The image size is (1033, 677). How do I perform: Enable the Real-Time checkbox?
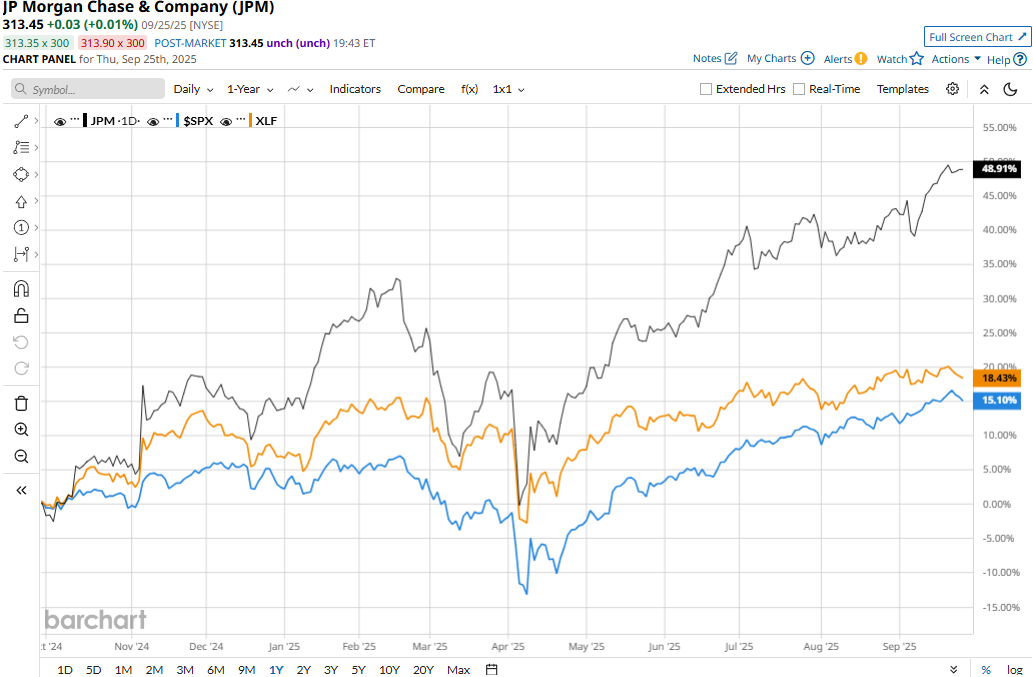[799, 89]
